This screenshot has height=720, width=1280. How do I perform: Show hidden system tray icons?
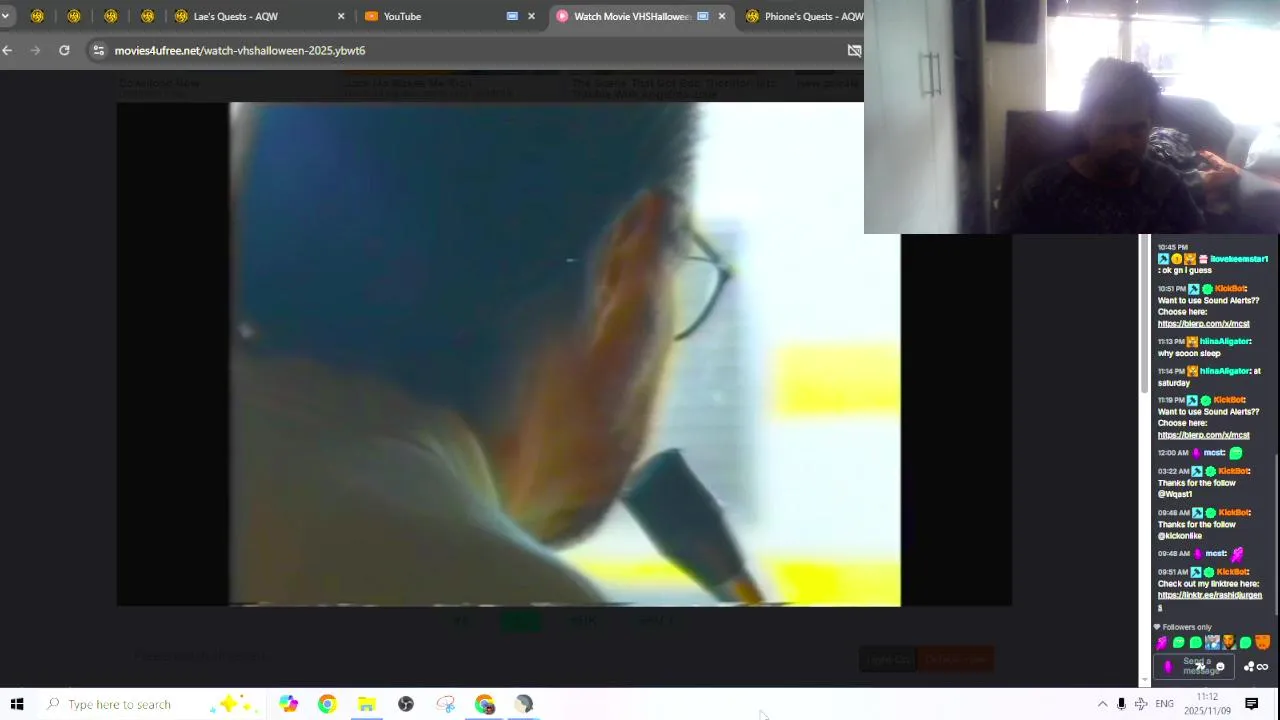(x=1102, y=704)
